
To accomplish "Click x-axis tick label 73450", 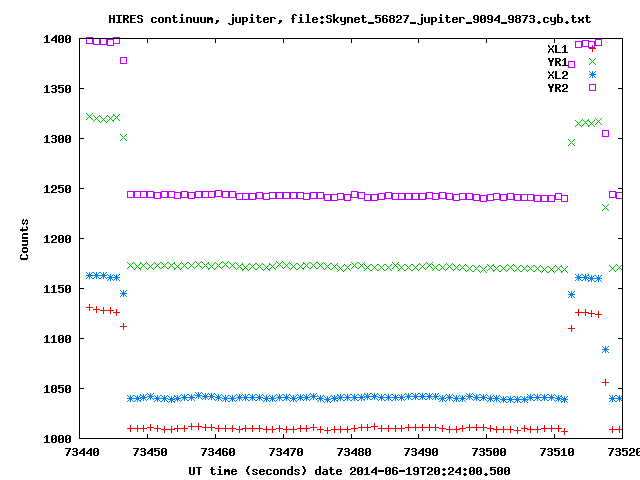I will pyautogui.click(x=150, y=452).
